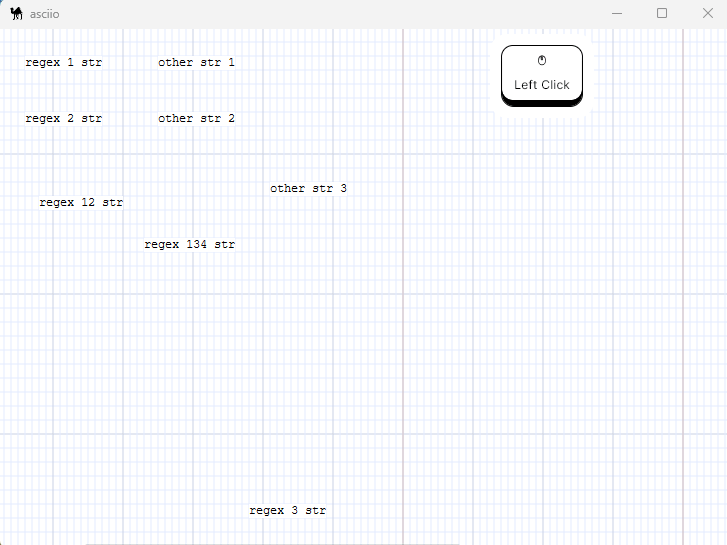
Task: Select the 'regex 1 str' text element
Action: (64, 63)
